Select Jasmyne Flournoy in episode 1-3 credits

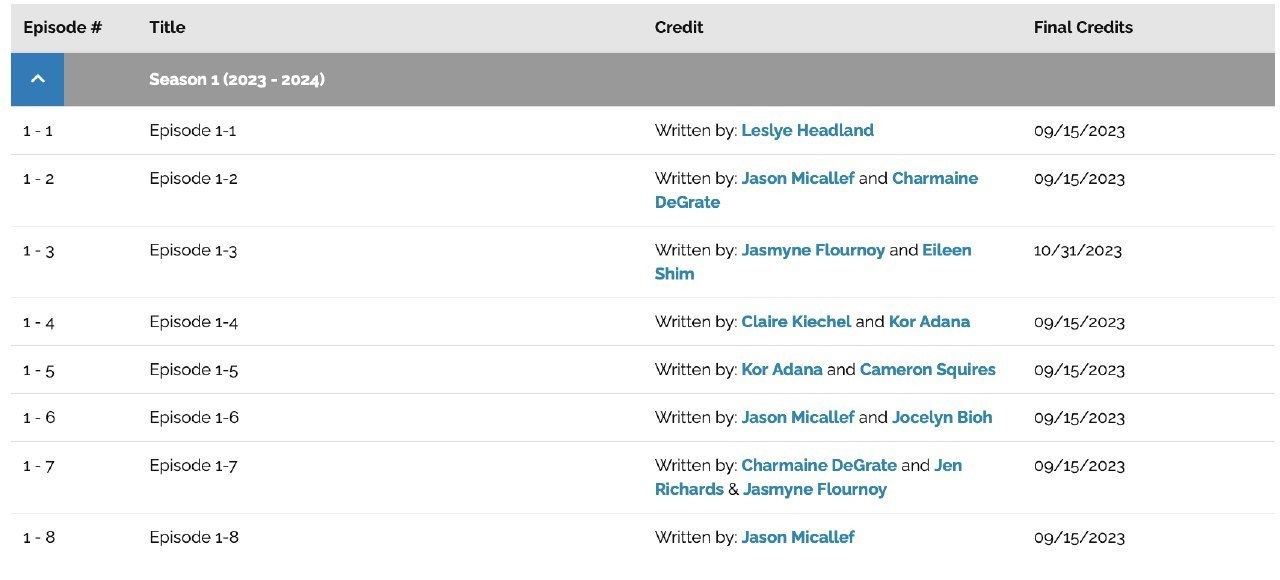click(813, 250)
